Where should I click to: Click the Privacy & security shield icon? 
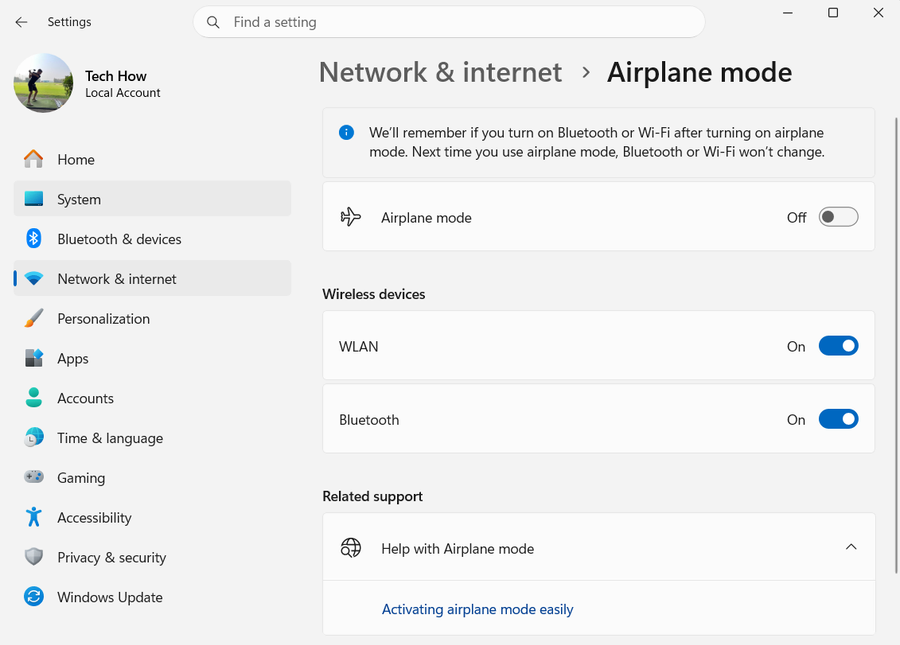(33, 557)
